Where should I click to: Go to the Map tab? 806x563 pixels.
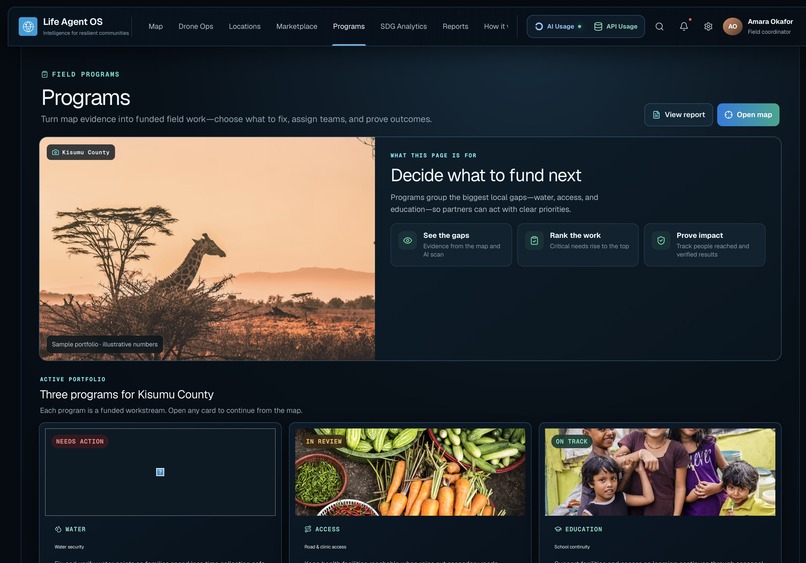point(156,26)
